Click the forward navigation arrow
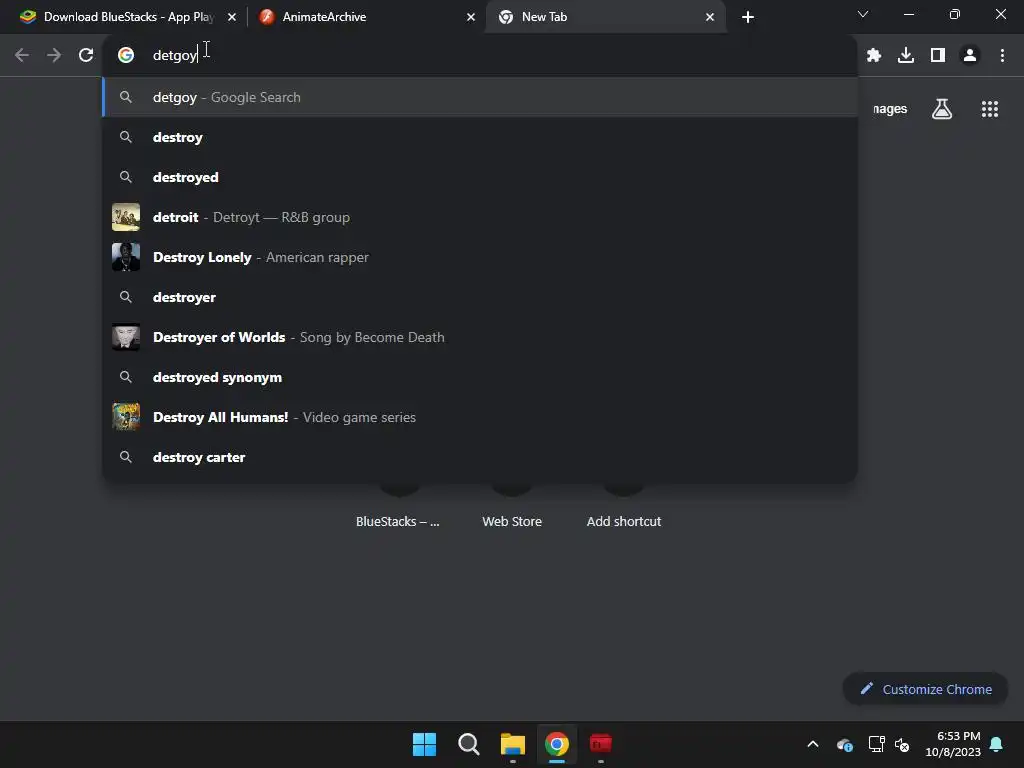The image size is (1024, 768). pos(54,55)
